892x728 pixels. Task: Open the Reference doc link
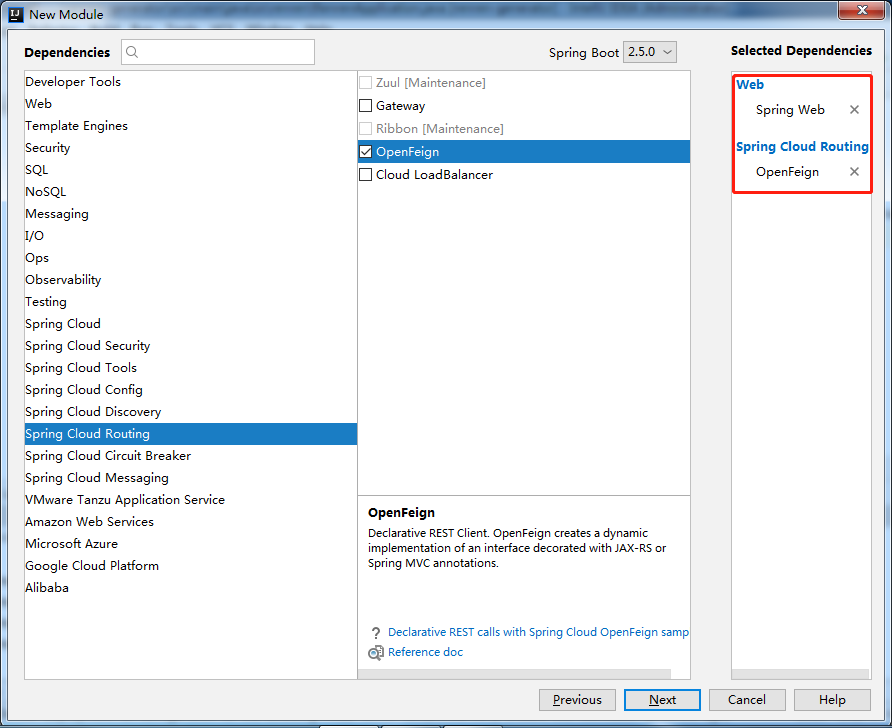(x=426, y=652)
